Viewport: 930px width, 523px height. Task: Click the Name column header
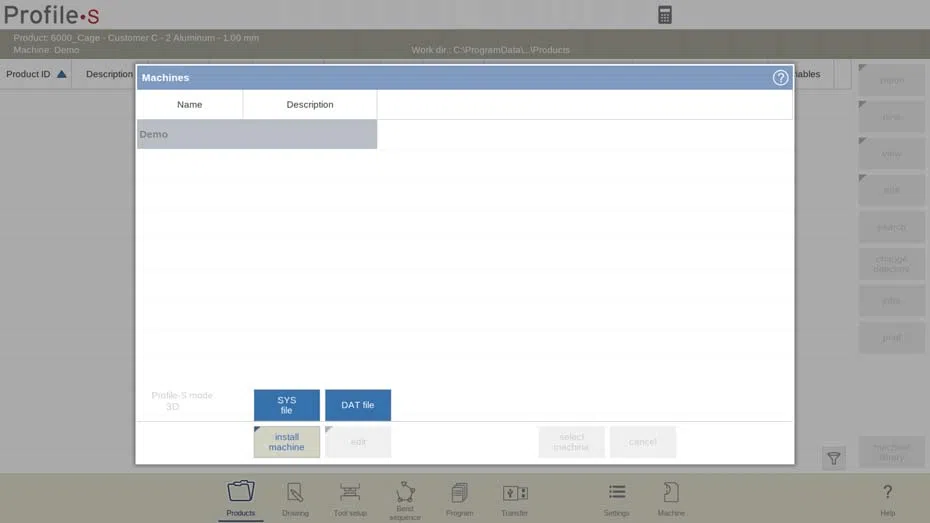pyautogui.click(x=190, y=104)
